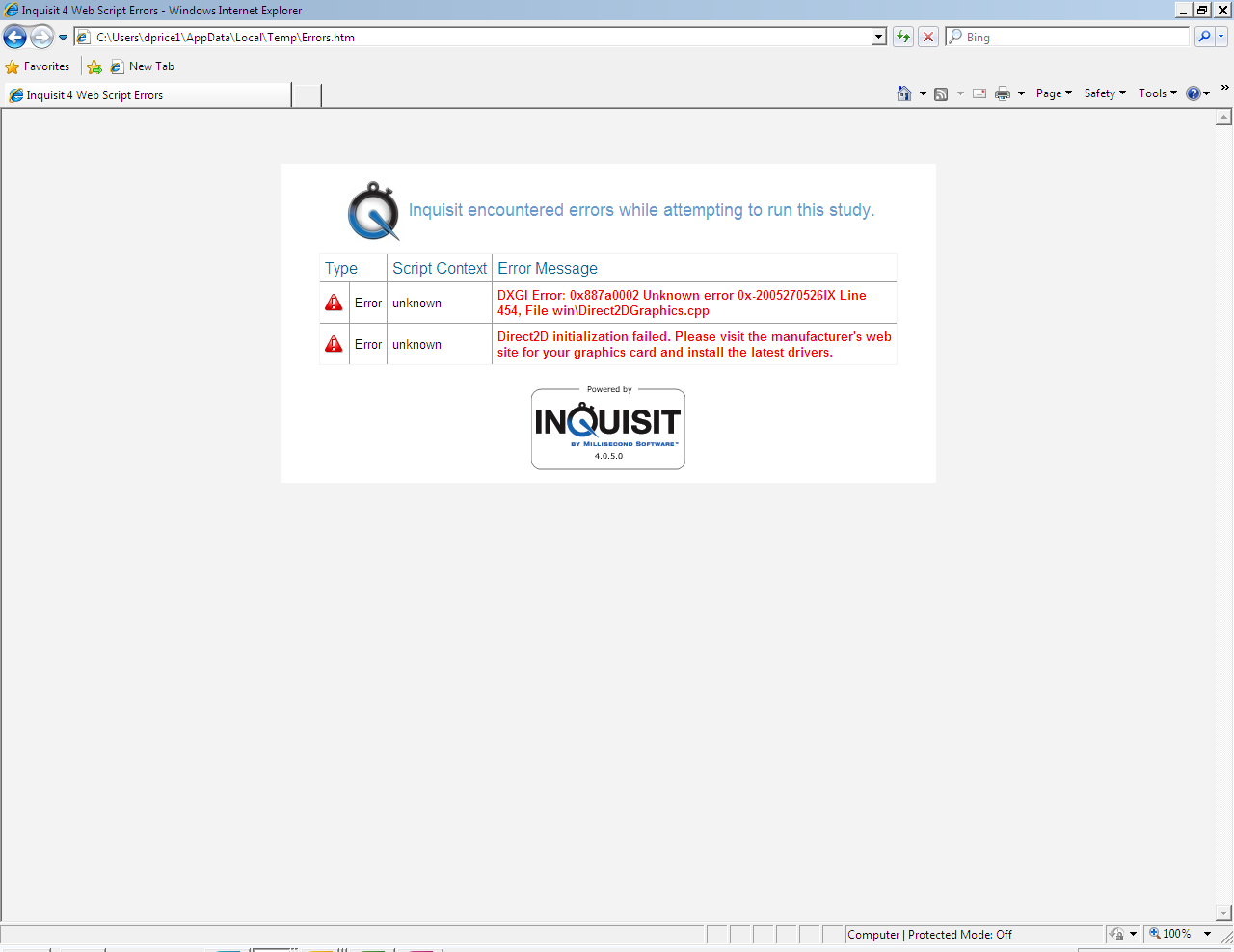
Task: Click the unknown context in the DXGI row
Action: (416, 304)
